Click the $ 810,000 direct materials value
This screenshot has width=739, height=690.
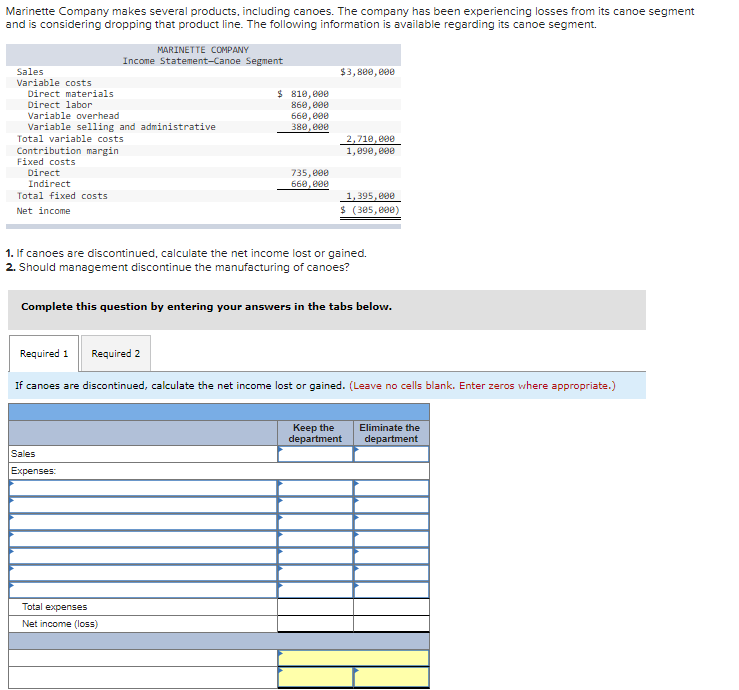pyautogui.click(x=303, y=94)
